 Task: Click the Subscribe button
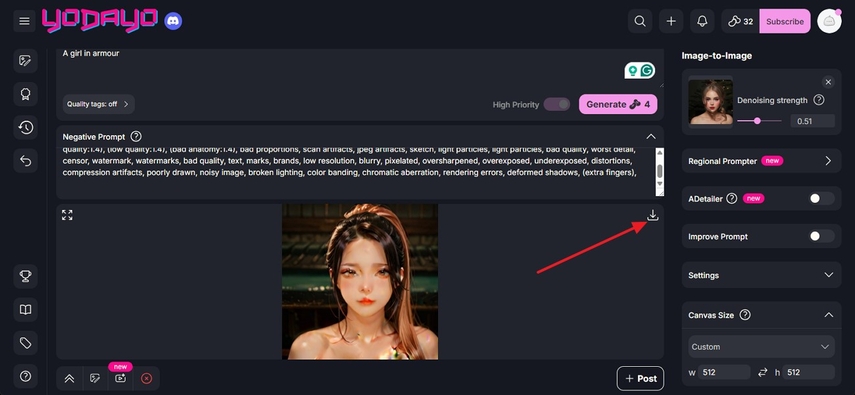[785, 21]
